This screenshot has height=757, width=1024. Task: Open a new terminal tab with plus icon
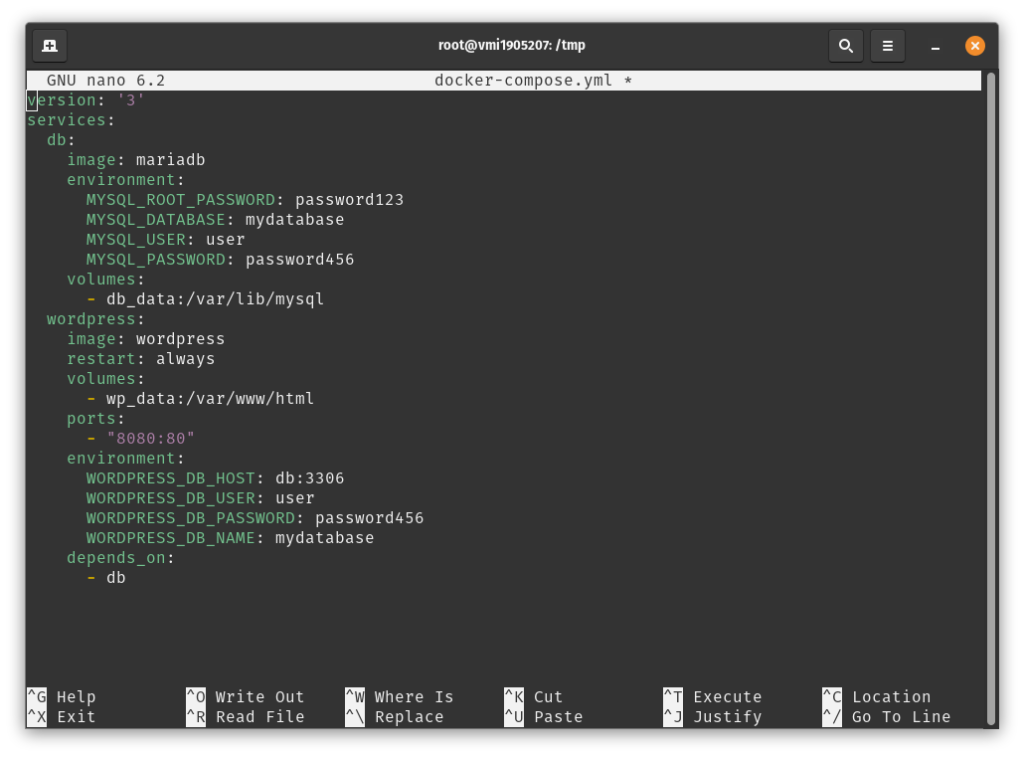[x=50, y=46]
